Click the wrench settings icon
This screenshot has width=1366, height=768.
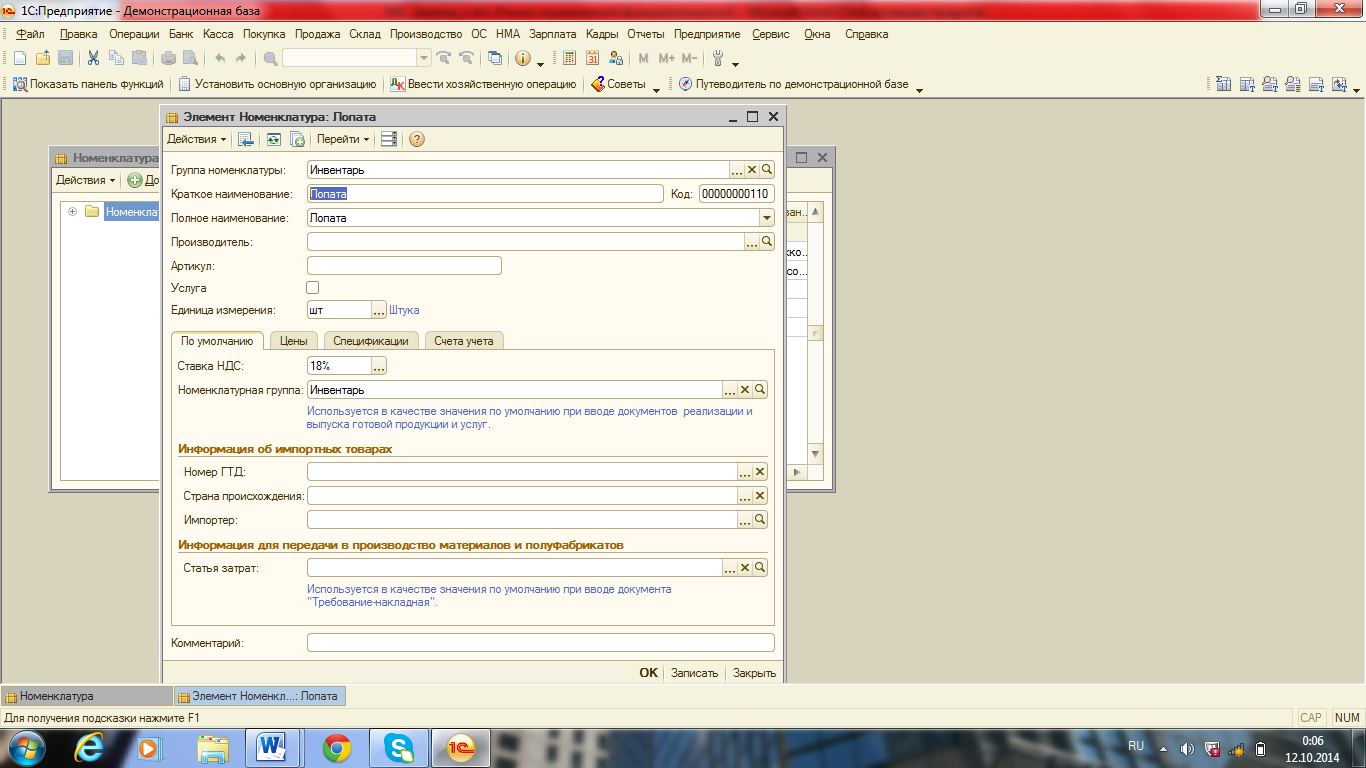(717, 58)
